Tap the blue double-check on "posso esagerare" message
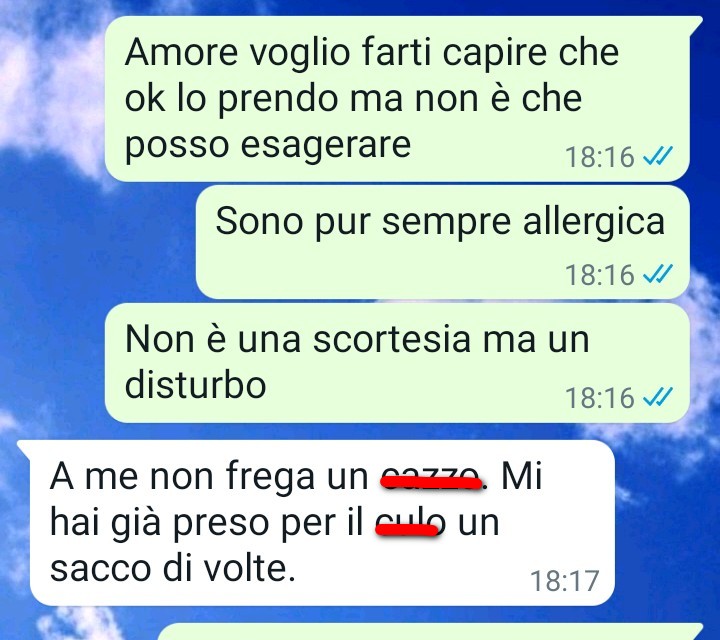The image size is (720, 640). coord(658,156)
